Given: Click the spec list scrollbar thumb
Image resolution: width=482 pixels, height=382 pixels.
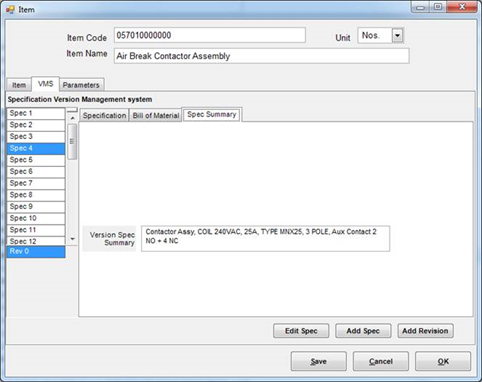Looking at the screenshot, I should [x=72, y=142].
